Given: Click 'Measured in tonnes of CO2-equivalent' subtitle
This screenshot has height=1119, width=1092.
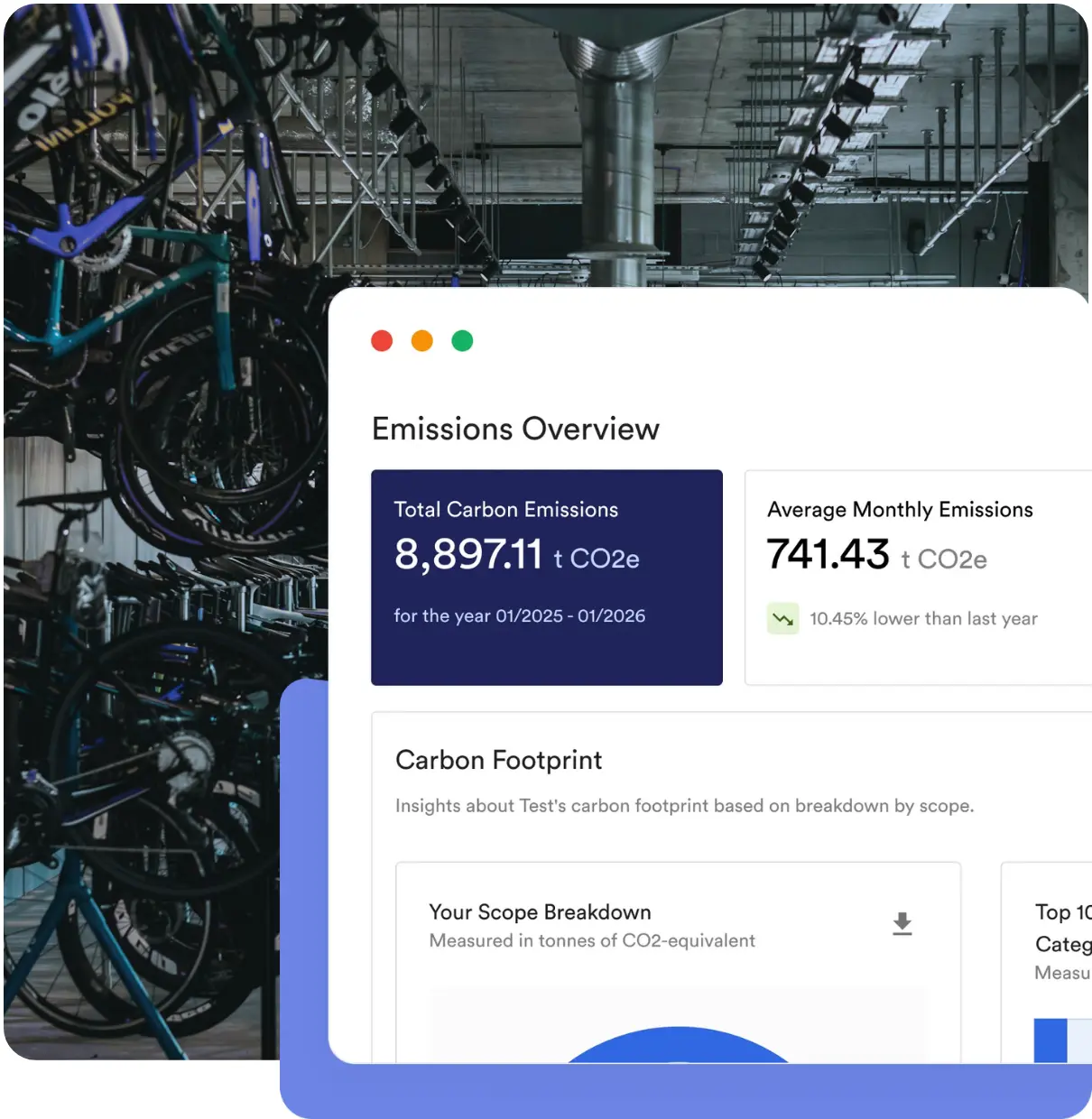Looking at the screenshot, I should pos(592,940).
